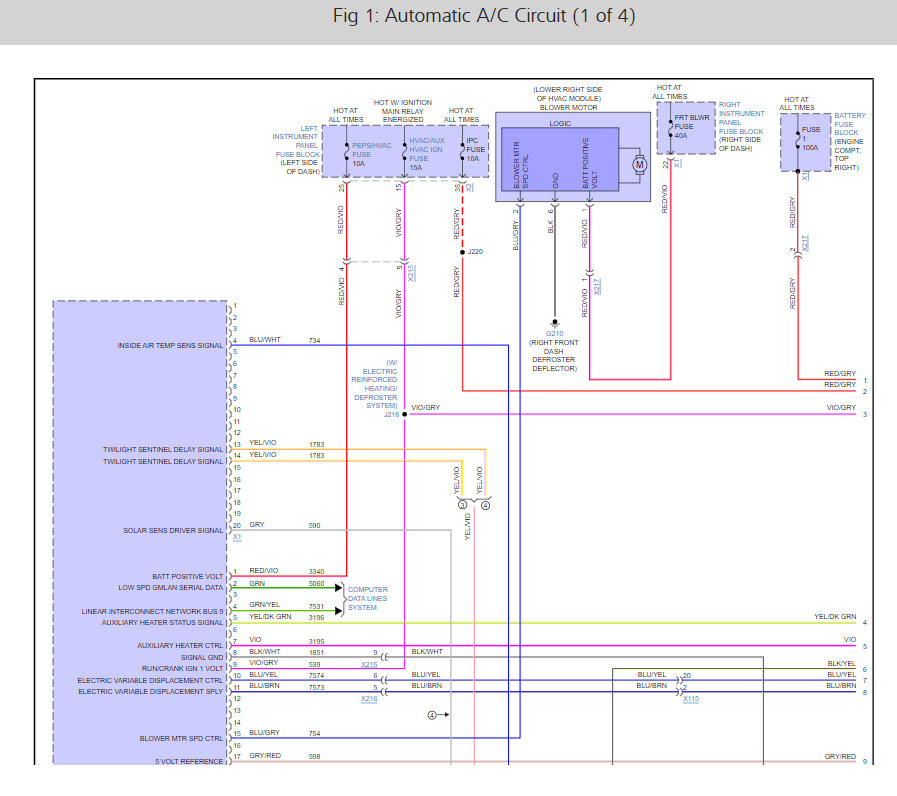Select ELECTRIC VARIABLE DISPLACEMENT CTRL label

[150, 681]
